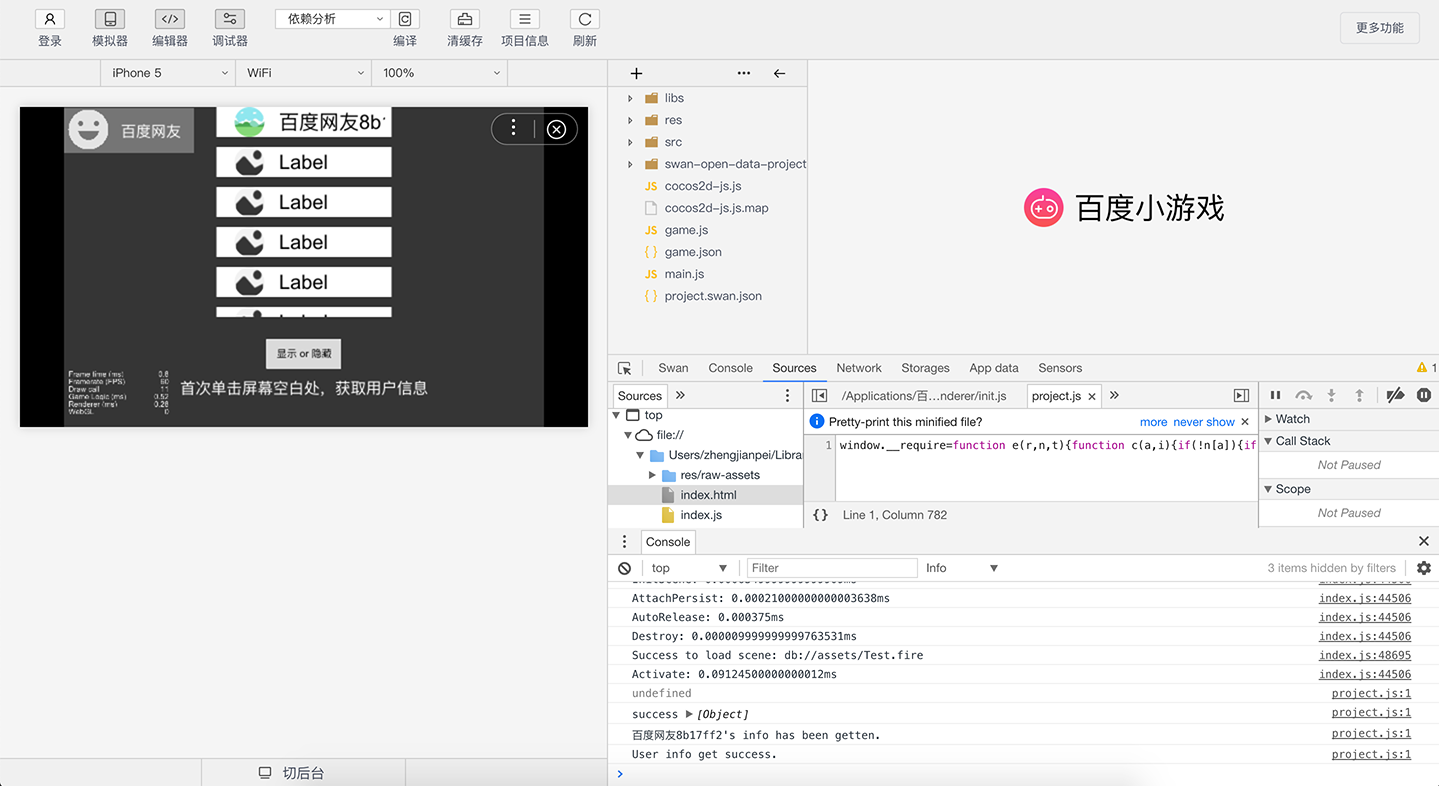Collapse file panel with the back arrow

click(x=779, y=73)
